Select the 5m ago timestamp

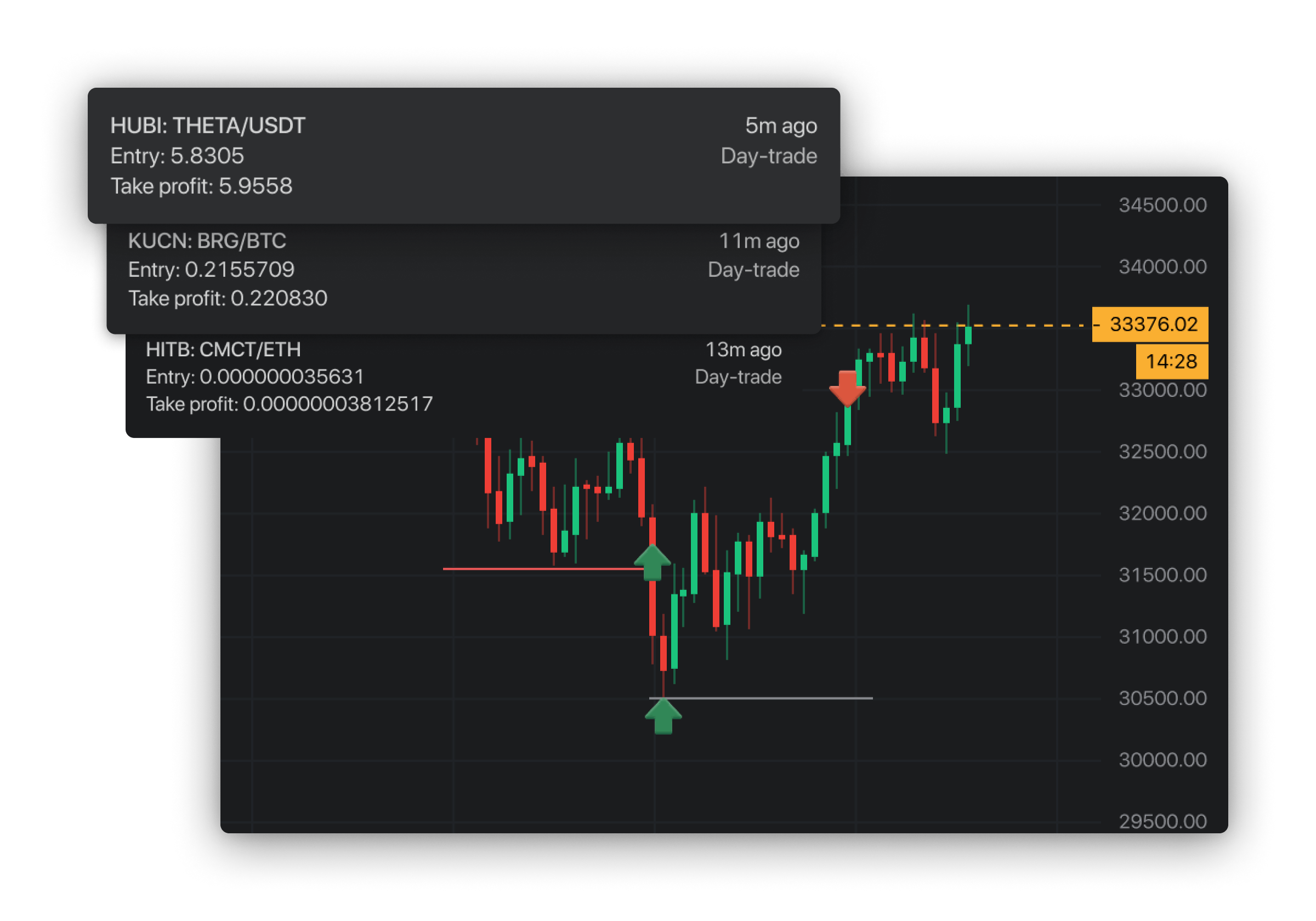(781, 126)
